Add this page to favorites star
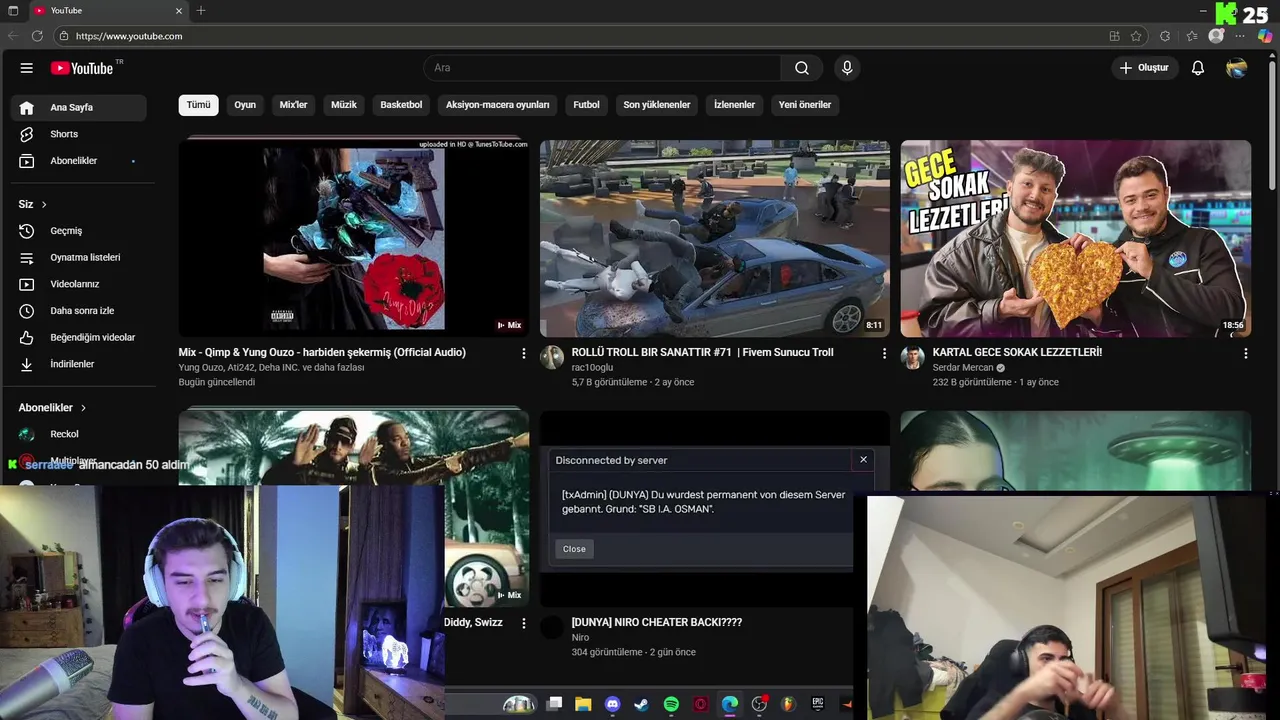The image size is (1280, 720). tap(1136, 36)
